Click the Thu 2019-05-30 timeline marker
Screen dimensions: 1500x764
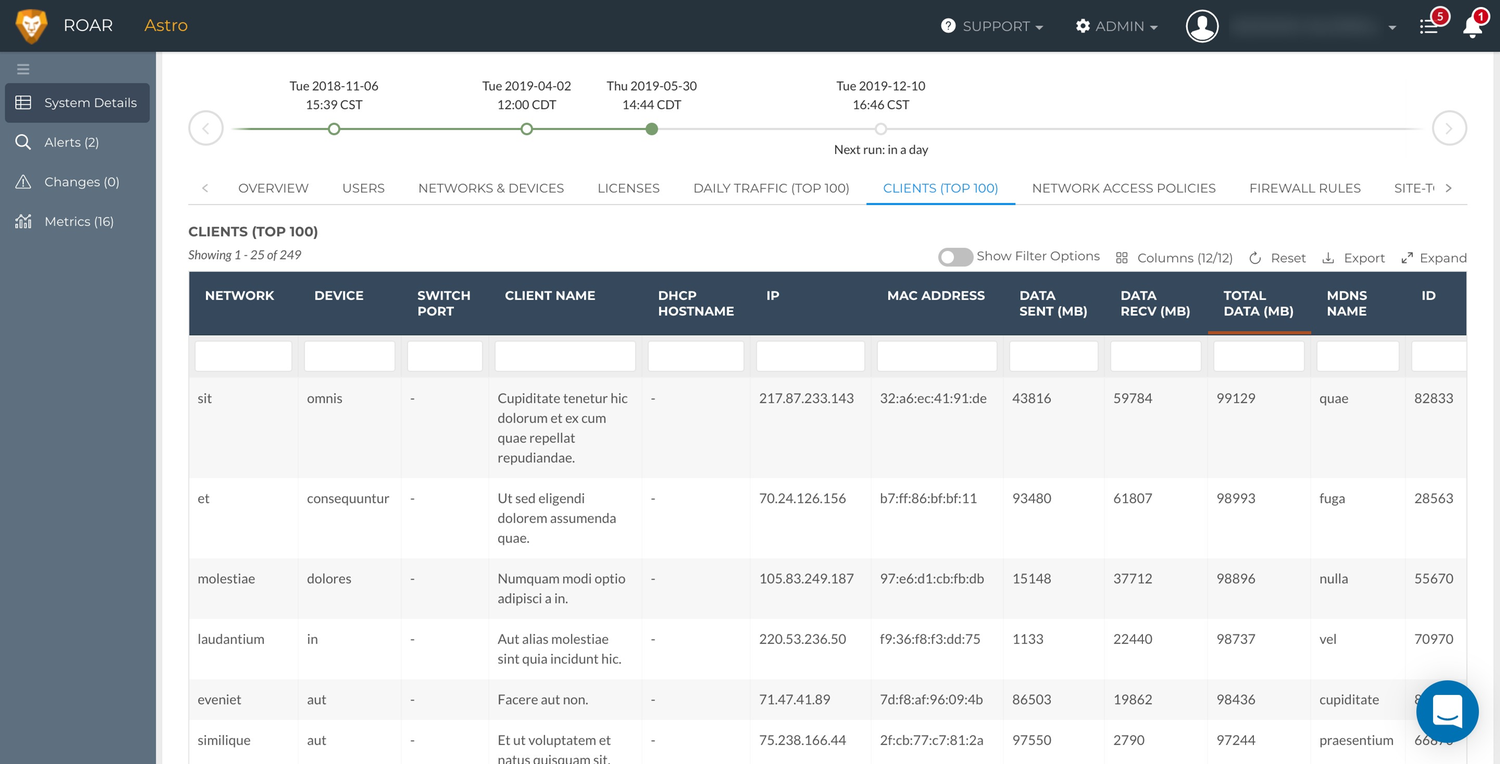652,129
